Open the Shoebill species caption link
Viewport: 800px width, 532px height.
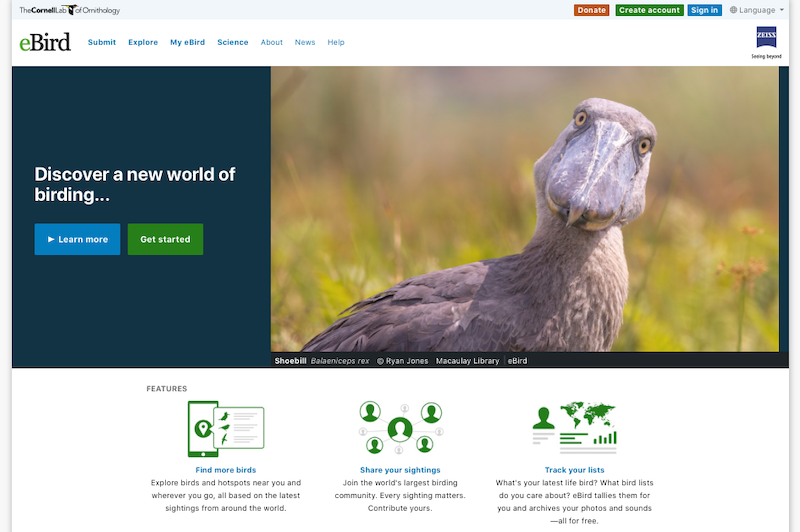coord(290,361)
